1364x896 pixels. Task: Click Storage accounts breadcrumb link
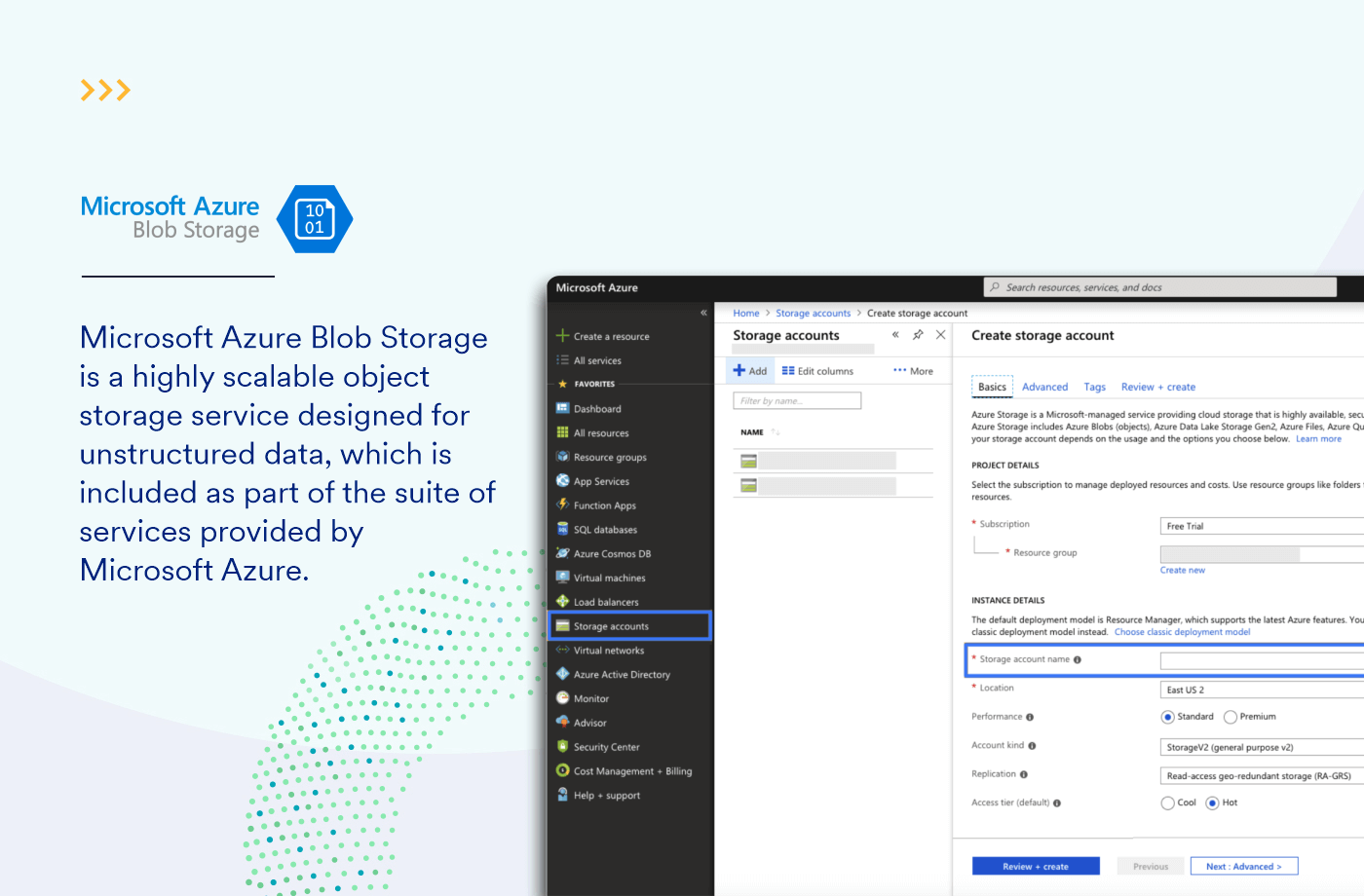(814, 314)
